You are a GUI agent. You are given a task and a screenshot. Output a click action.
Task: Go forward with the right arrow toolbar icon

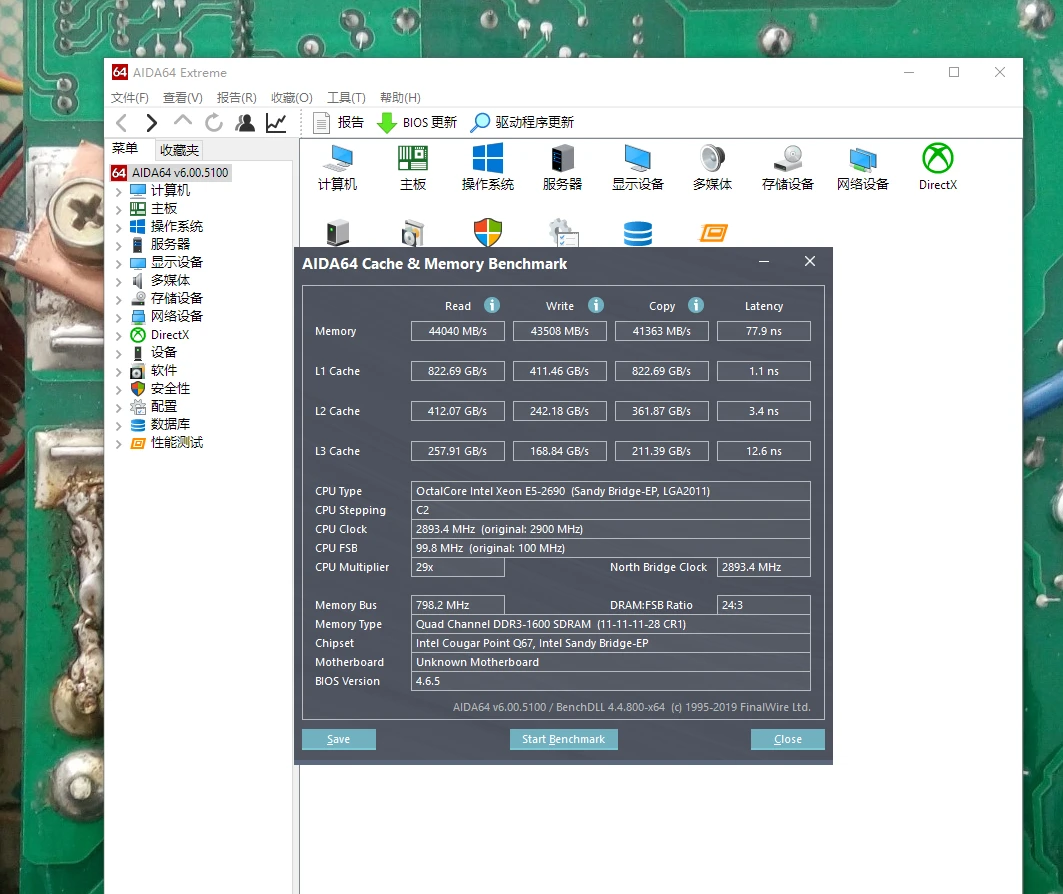point(151,123)
